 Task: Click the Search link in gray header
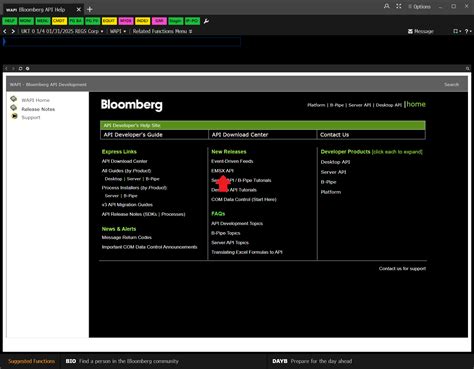click(451, 85)
